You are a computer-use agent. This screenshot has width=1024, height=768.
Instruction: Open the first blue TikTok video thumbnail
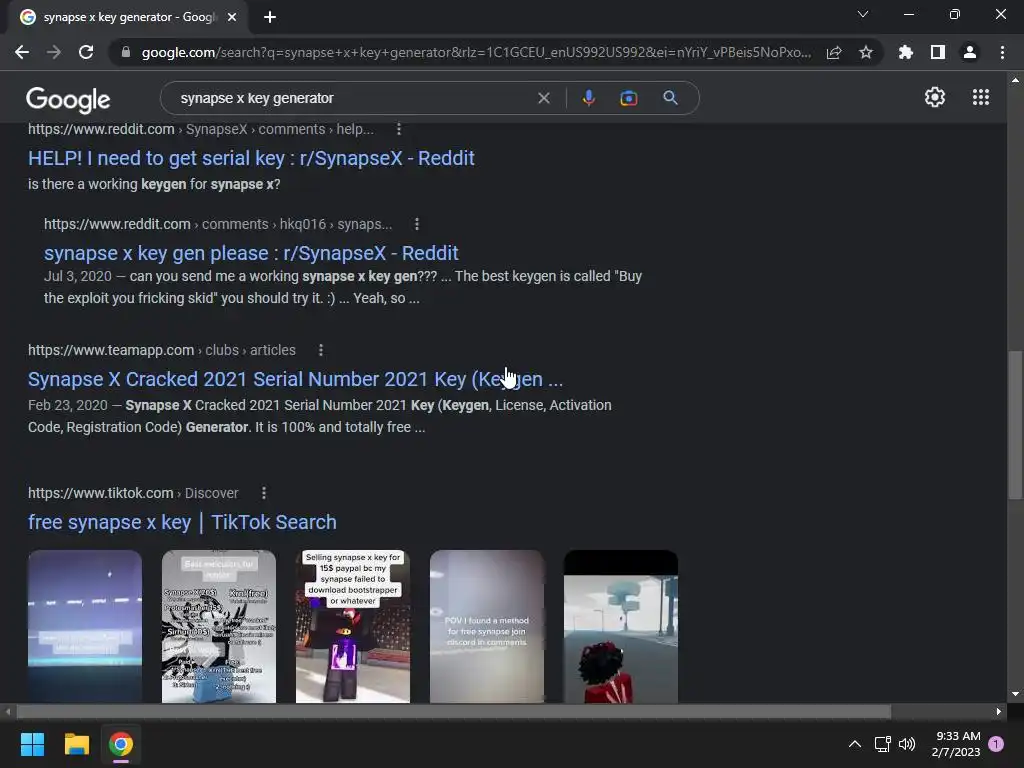click(x=85, y=626)
